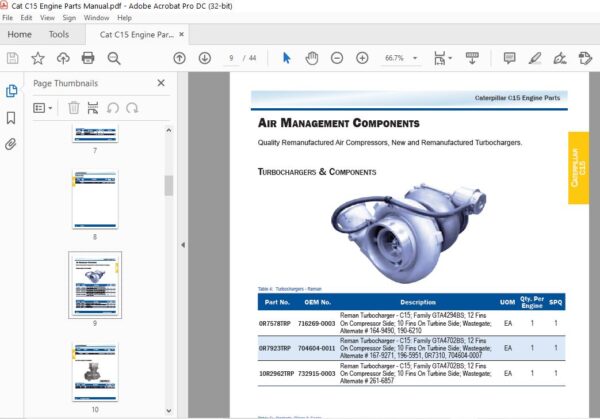The width and height of the screenshot is (600, 419).
Task: Click the Description column header
Action: [x=418, y=302]
